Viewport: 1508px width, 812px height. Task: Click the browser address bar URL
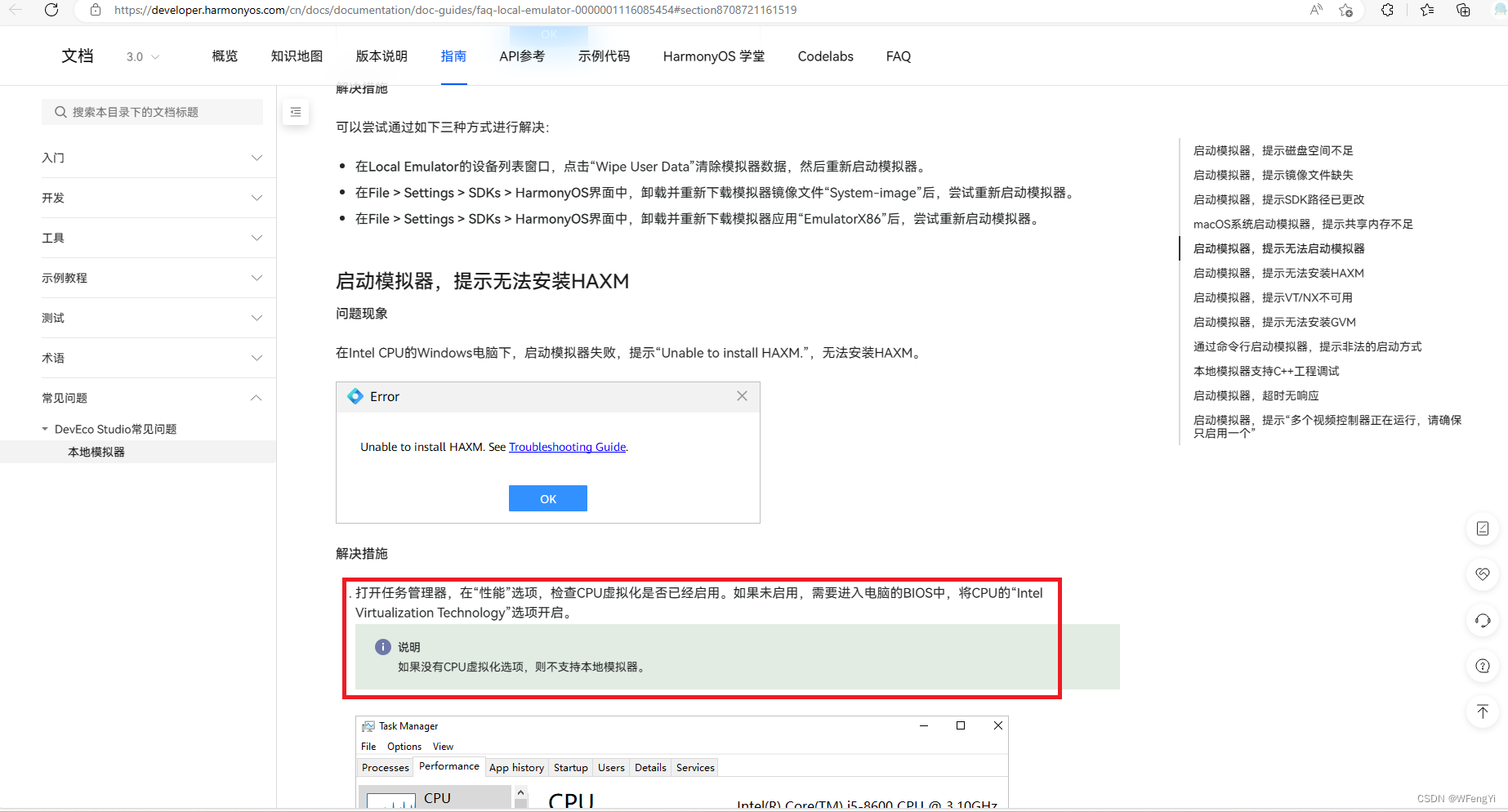coord(455,10)
